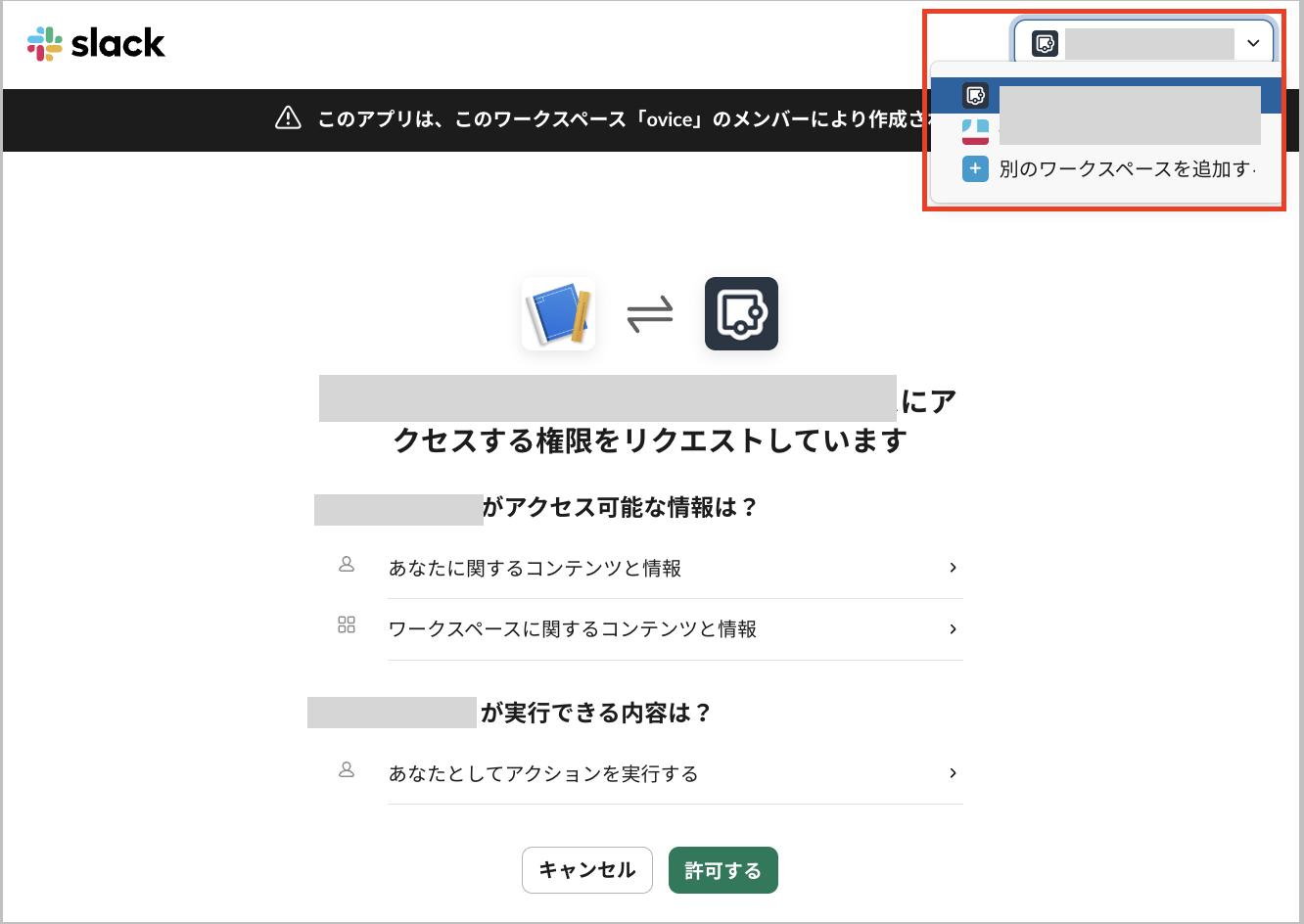Click the blue blueprint app icon
This screenshot has width=1304, height=924.
tap(558, 314)
